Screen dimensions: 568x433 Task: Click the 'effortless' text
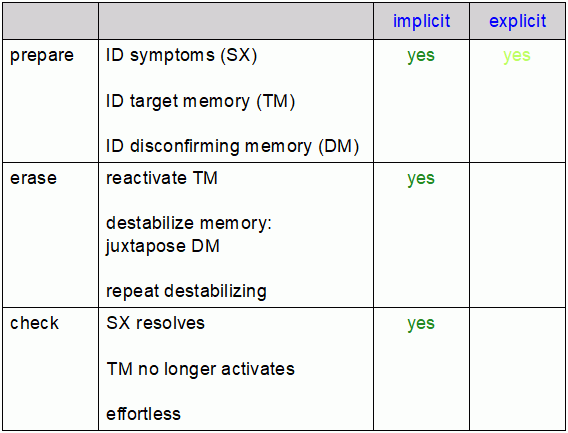(x=143, y=414)
